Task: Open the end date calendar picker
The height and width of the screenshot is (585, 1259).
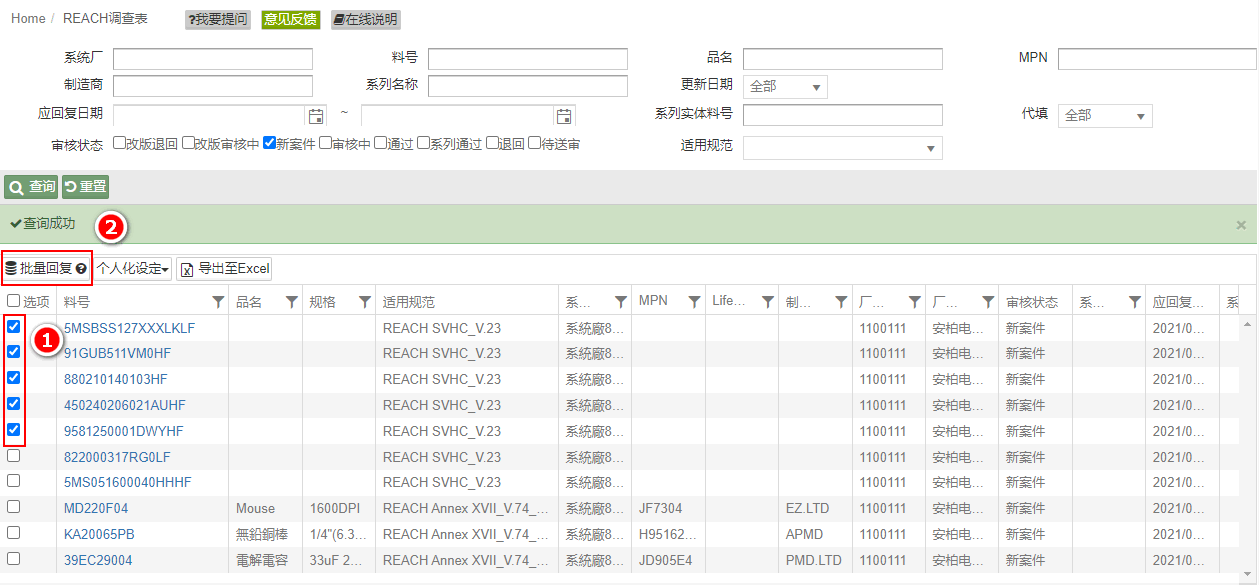Action: coord(564,116)
